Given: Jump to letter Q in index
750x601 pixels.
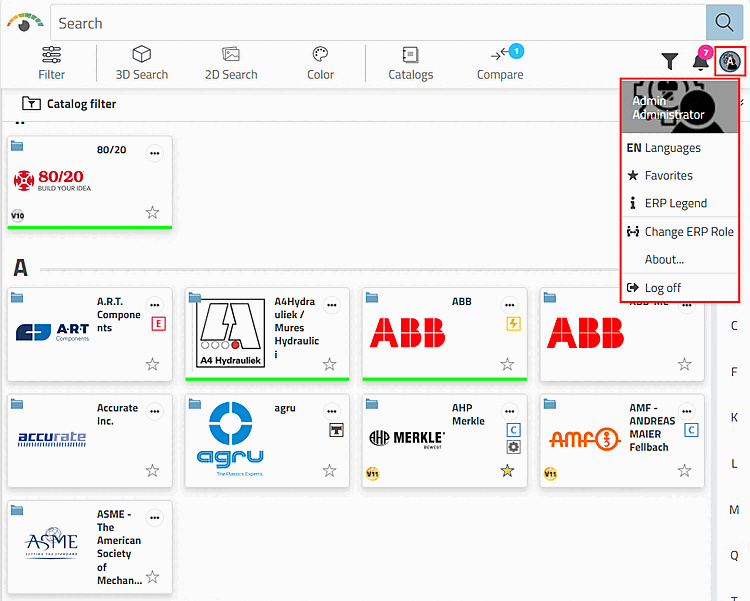Looking at the screenshot, I should (x=734, y=556).
